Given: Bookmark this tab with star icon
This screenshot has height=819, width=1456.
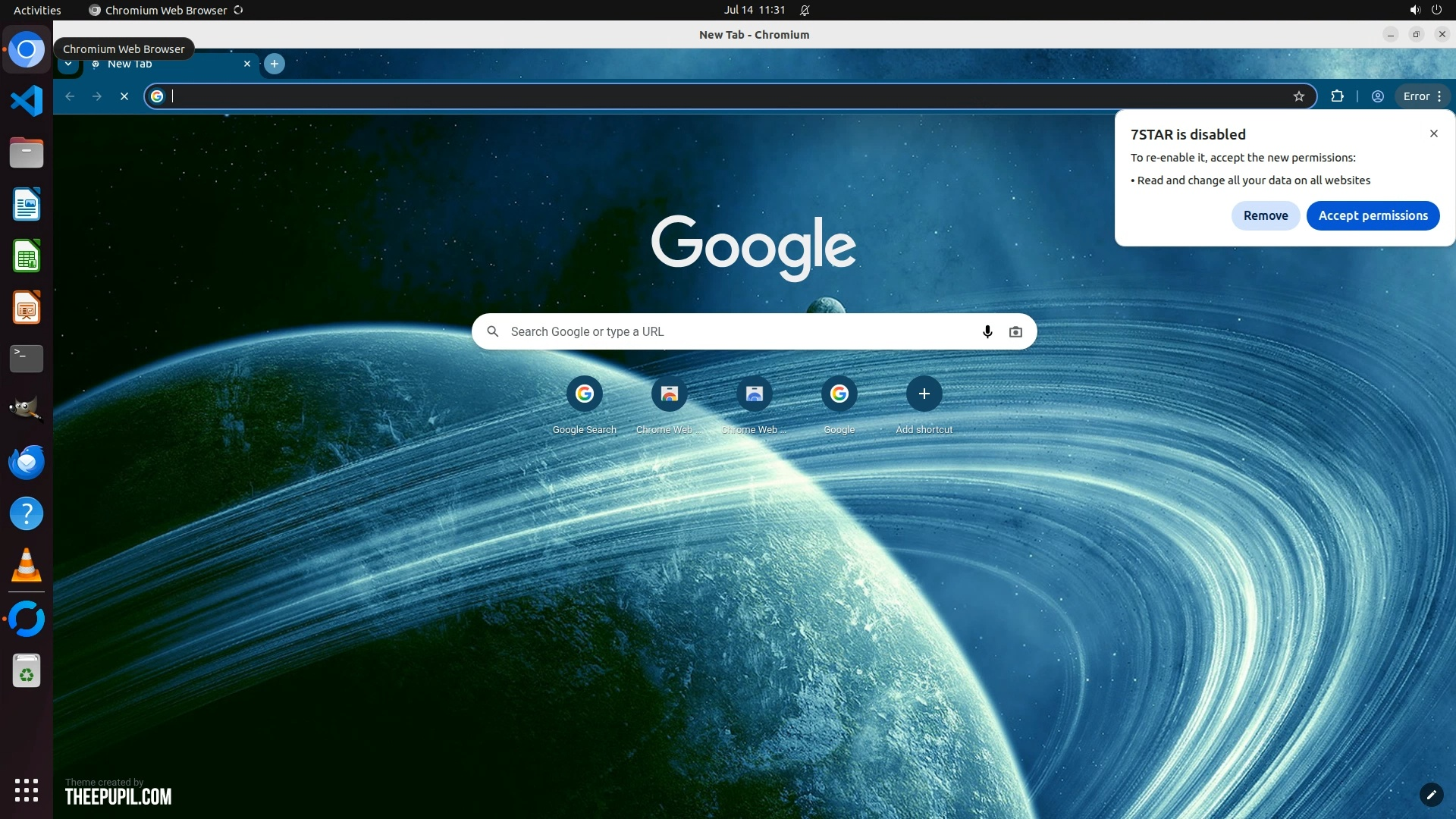Looking at the screenshot, I should (1299, 96).
